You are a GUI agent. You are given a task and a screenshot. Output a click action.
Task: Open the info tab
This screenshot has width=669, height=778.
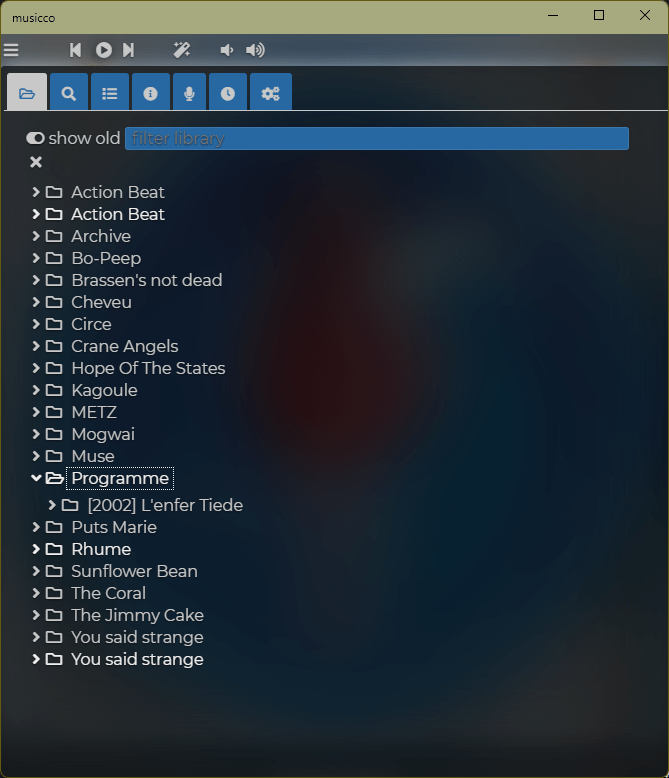pos(150,92)
